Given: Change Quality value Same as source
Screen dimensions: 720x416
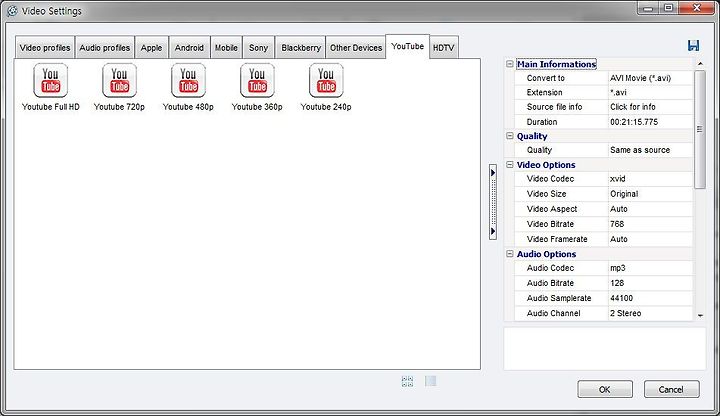Looking at the screenshot, I should [x=650, y=150].
